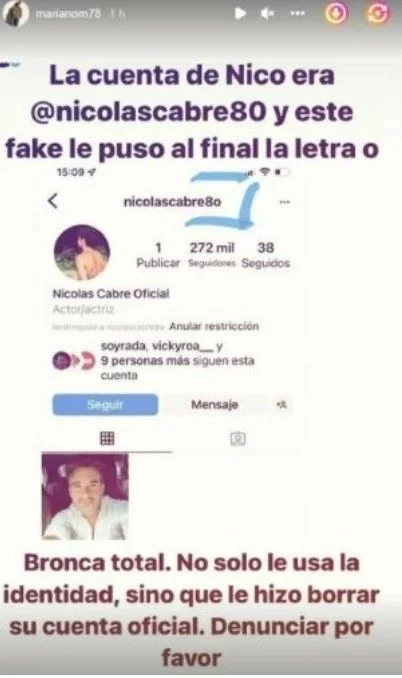Click the Seguir button
This screenshot has width=402, height=678.
pyautogui.click(x=105, y=405)
